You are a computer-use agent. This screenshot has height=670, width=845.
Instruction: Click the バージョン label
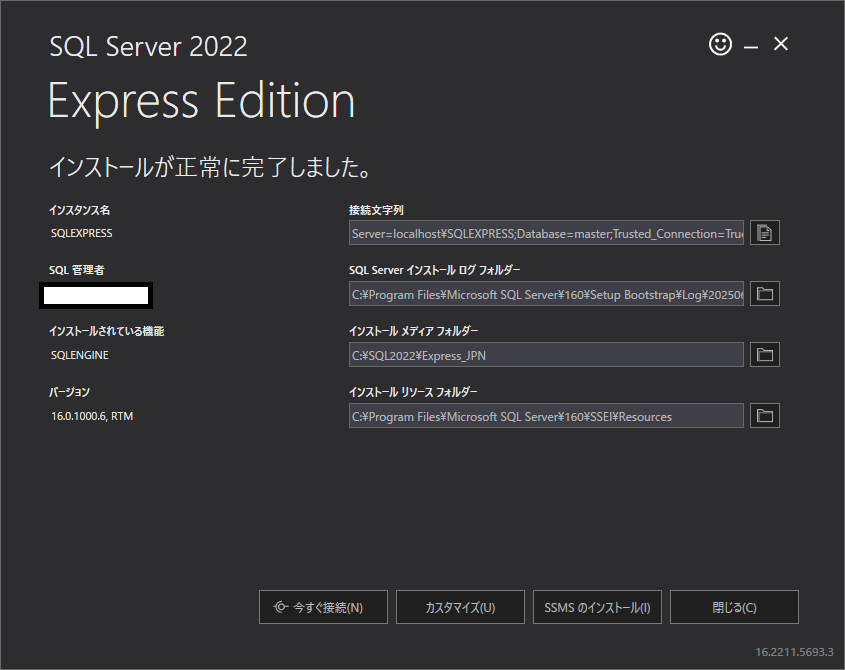70,392
